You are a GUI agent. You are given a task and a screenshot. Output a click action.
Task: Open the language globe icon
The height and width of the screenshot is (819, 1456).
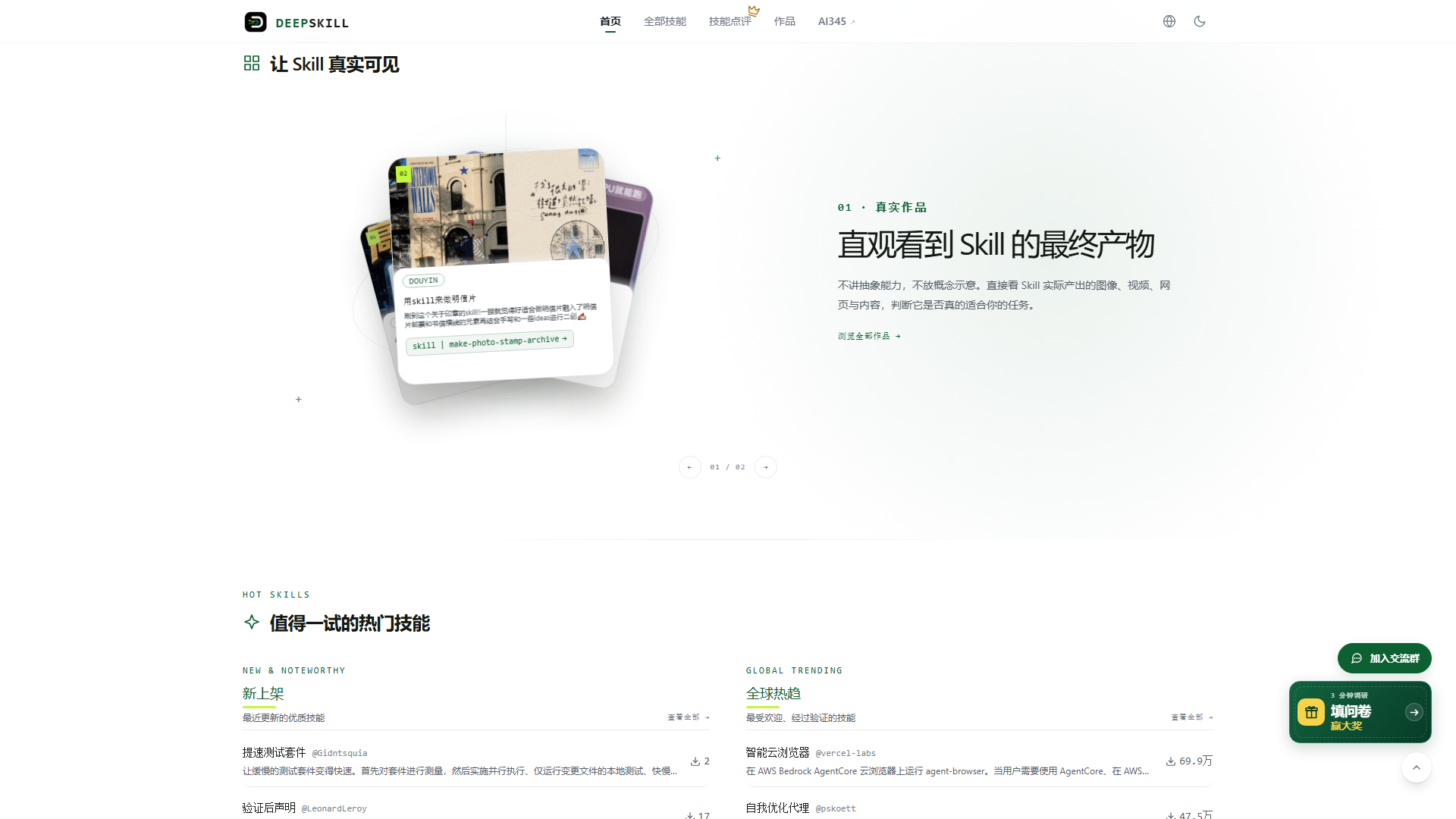[x=1169, y=21]
